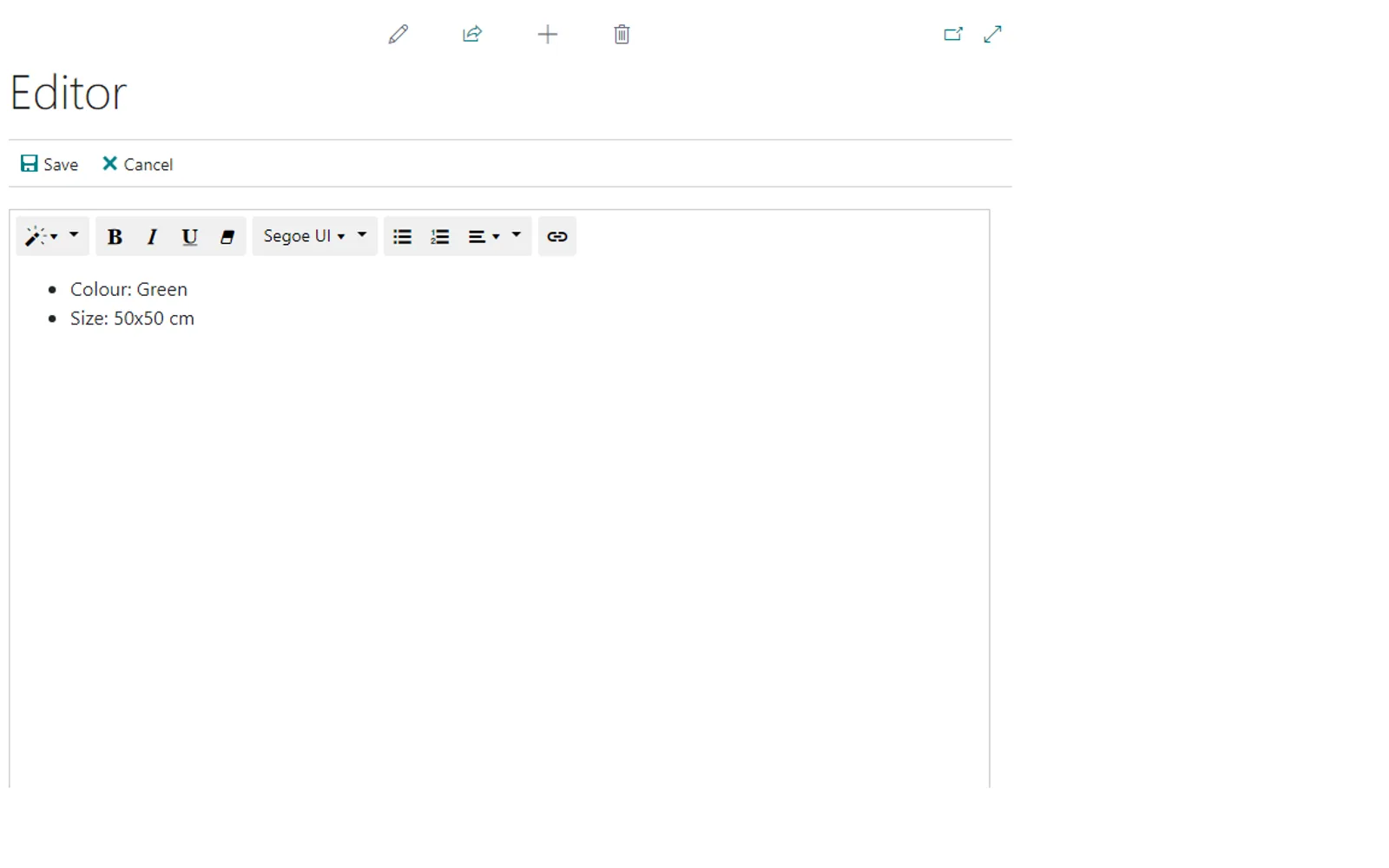1389x868 pixels.
Task: Click the empty area of the editor text field
Action: 499,556
